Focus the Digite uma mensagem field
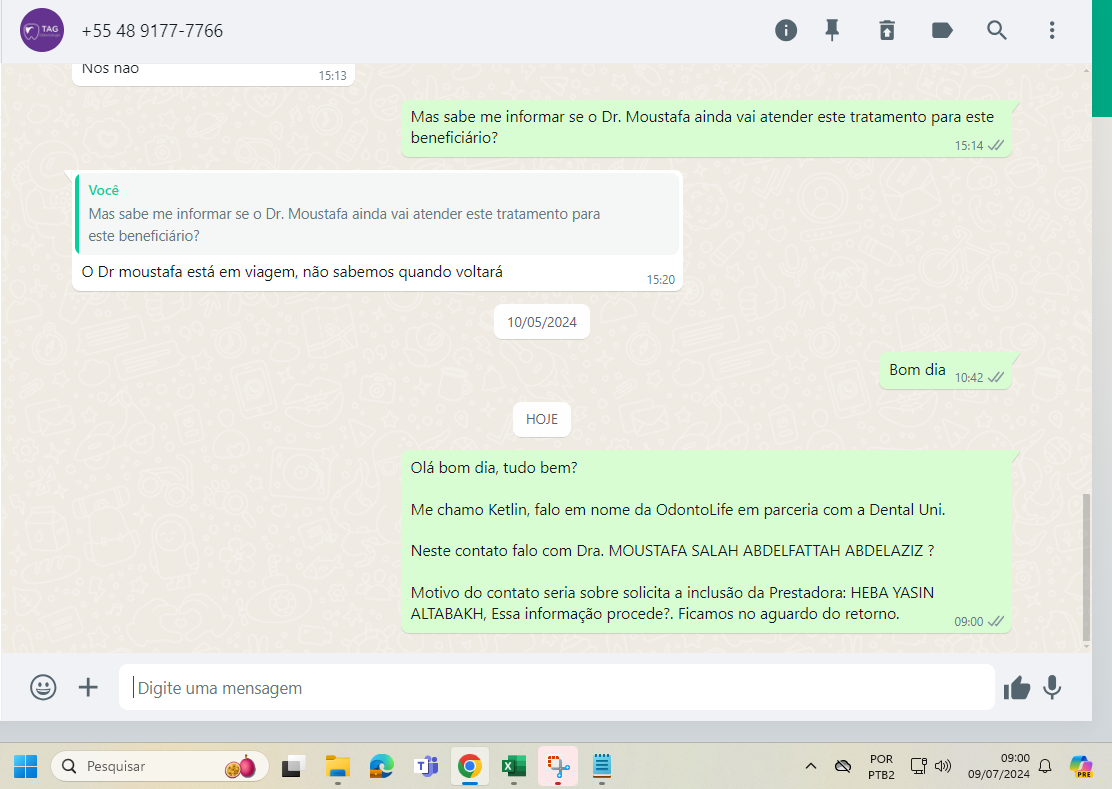Screen dimensions: 1112x789 coord(557,687)
